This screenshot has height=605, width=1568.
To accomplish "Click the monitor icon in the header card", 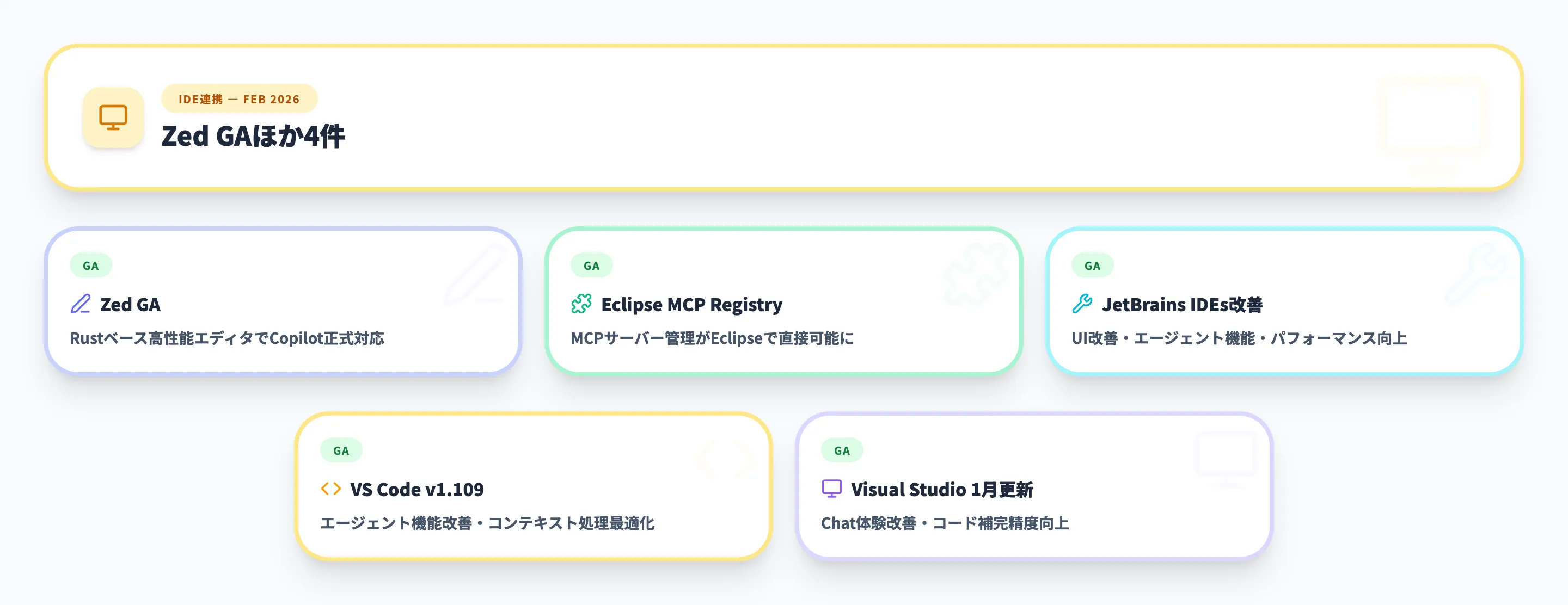I will click(113, 118).
